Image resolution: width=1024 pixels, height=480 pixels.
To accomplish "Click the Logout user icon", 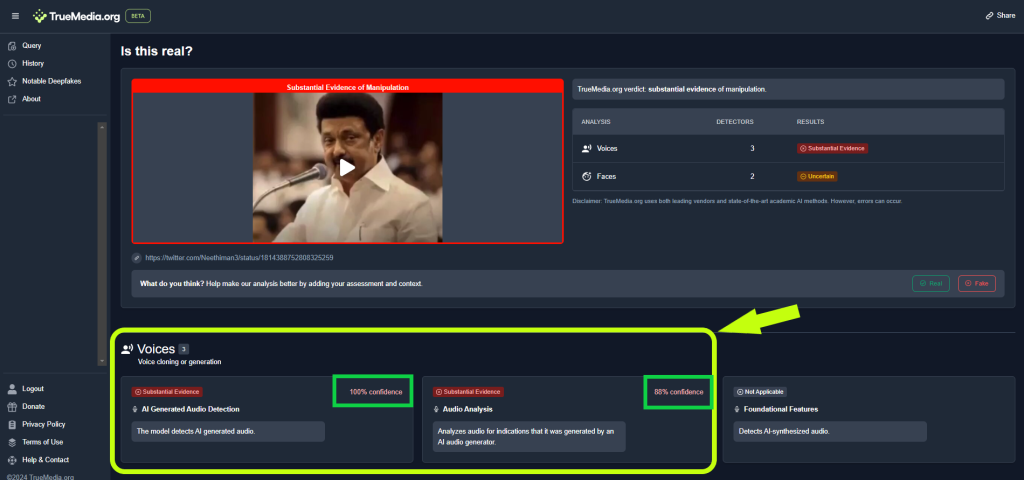I will click(12, 389).
